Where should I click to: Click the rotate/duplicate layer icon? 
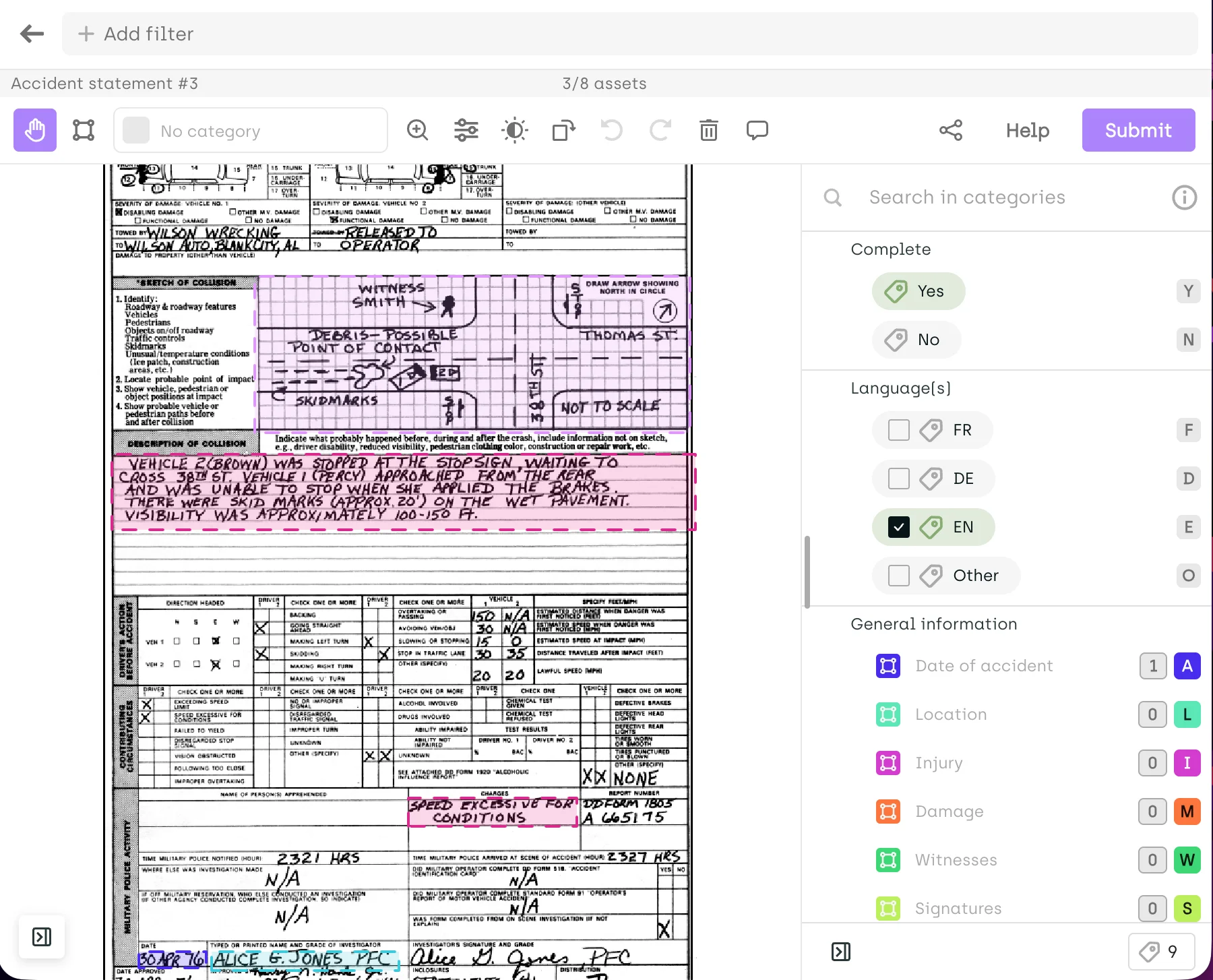(x=563, y=130)
